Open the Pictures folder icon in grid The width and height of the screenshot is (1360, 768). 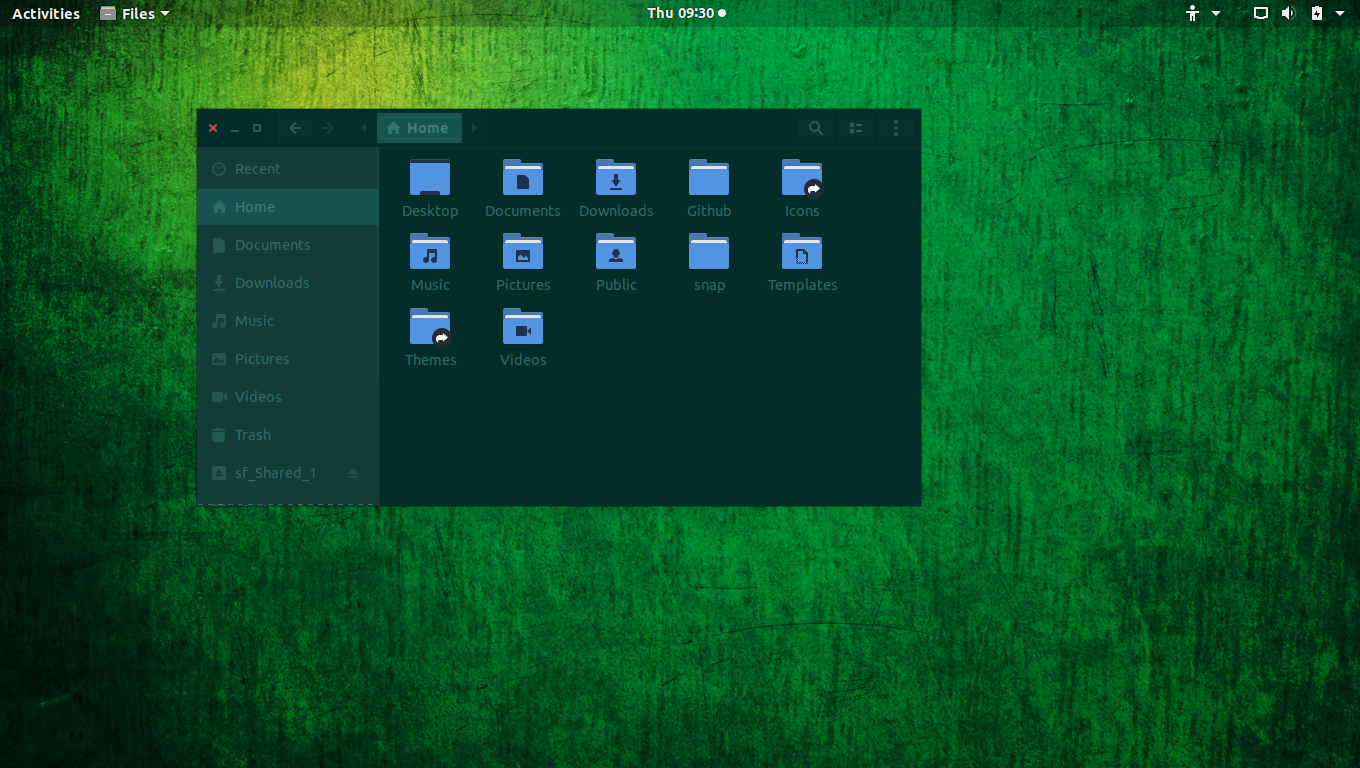523,252
